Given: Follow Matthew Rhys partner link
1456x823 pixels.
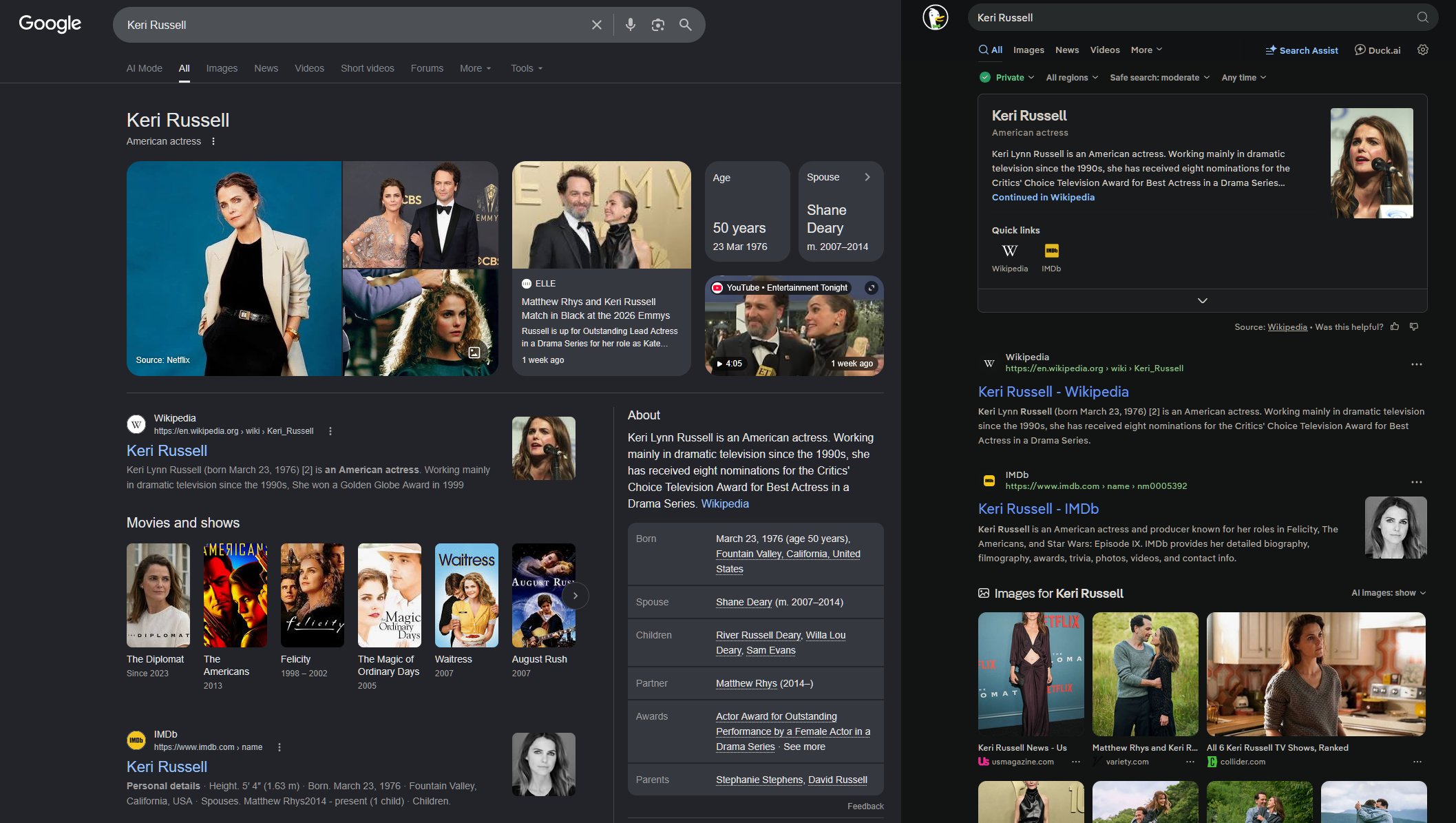Looking at the screenshot, I should 746,683.
